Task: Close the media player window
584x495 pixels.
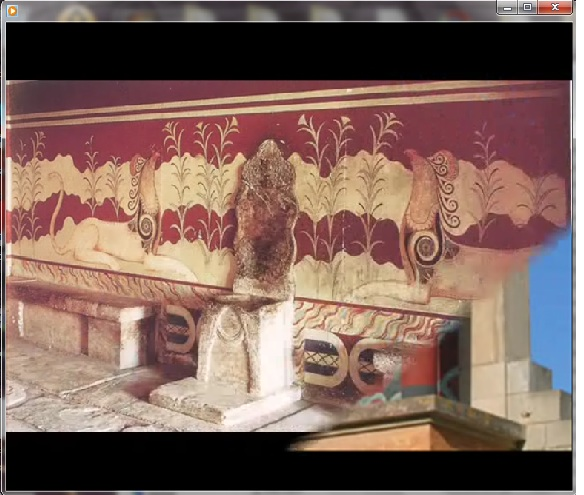Action: 555,7
